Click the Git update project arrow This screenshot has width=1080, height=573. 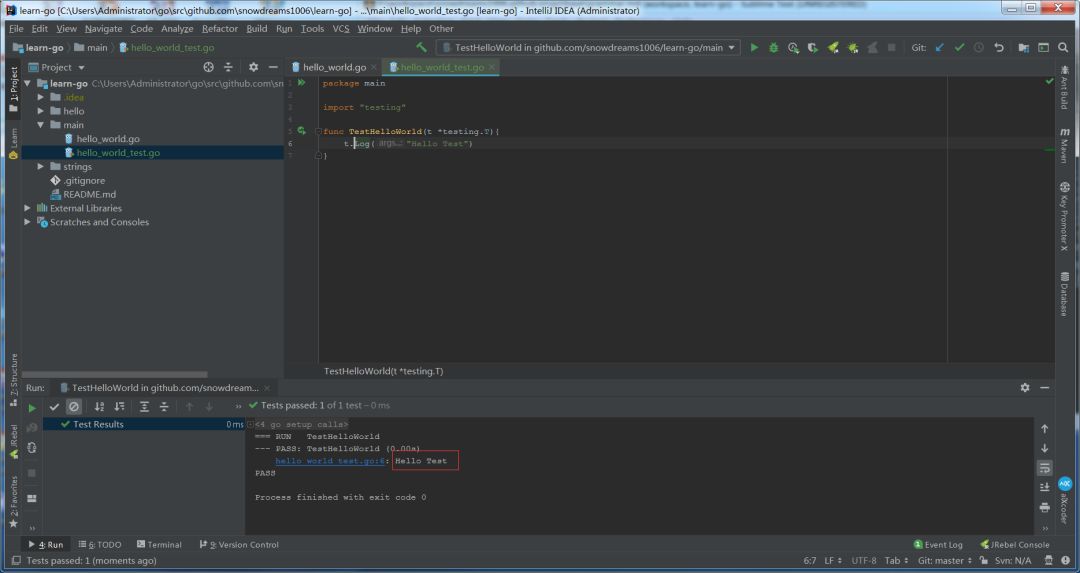[x=940, y=48]
